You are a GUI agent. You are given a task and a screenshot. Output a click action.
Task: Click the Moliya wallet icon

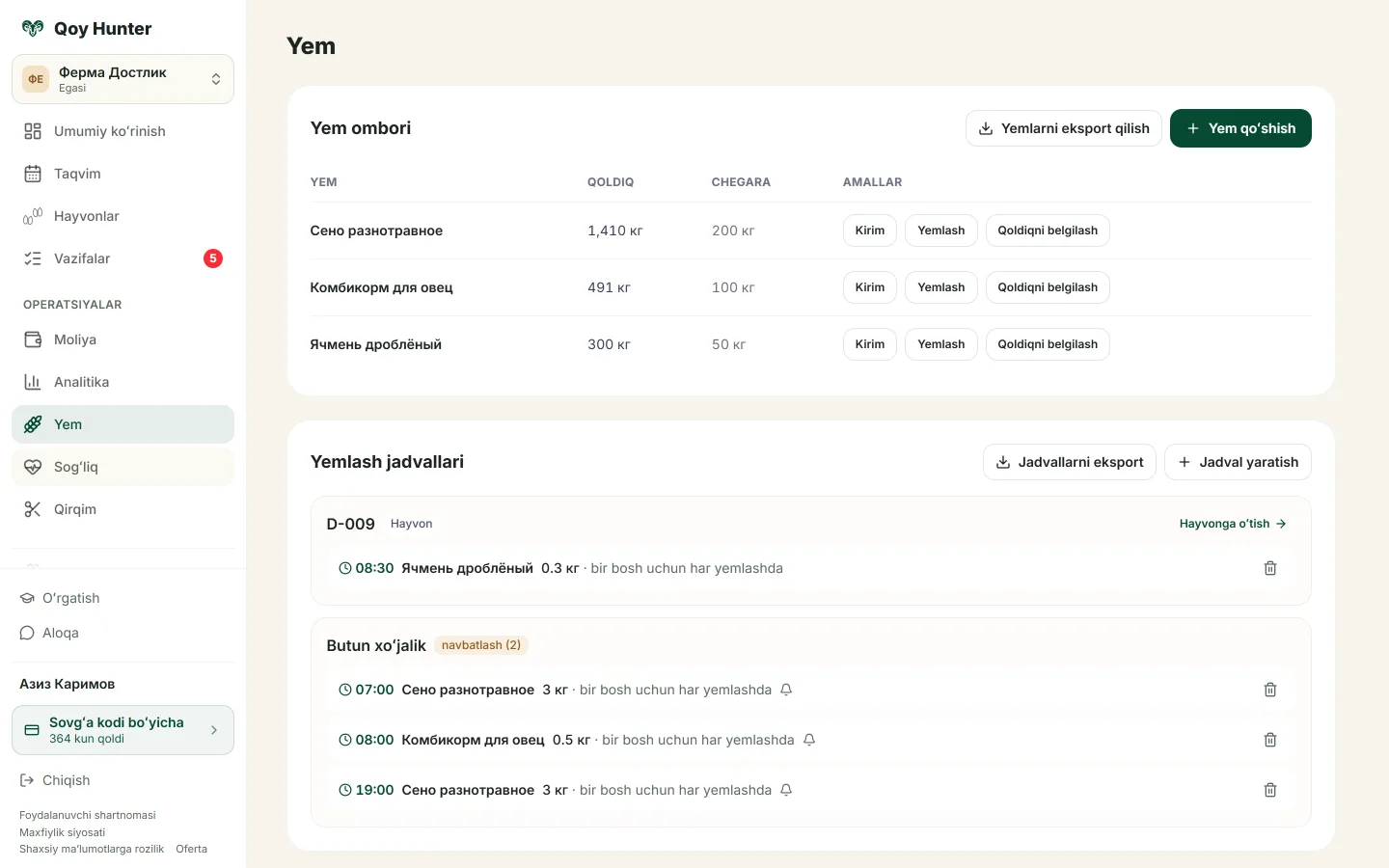pyautogui.click(x=33, y=339)
